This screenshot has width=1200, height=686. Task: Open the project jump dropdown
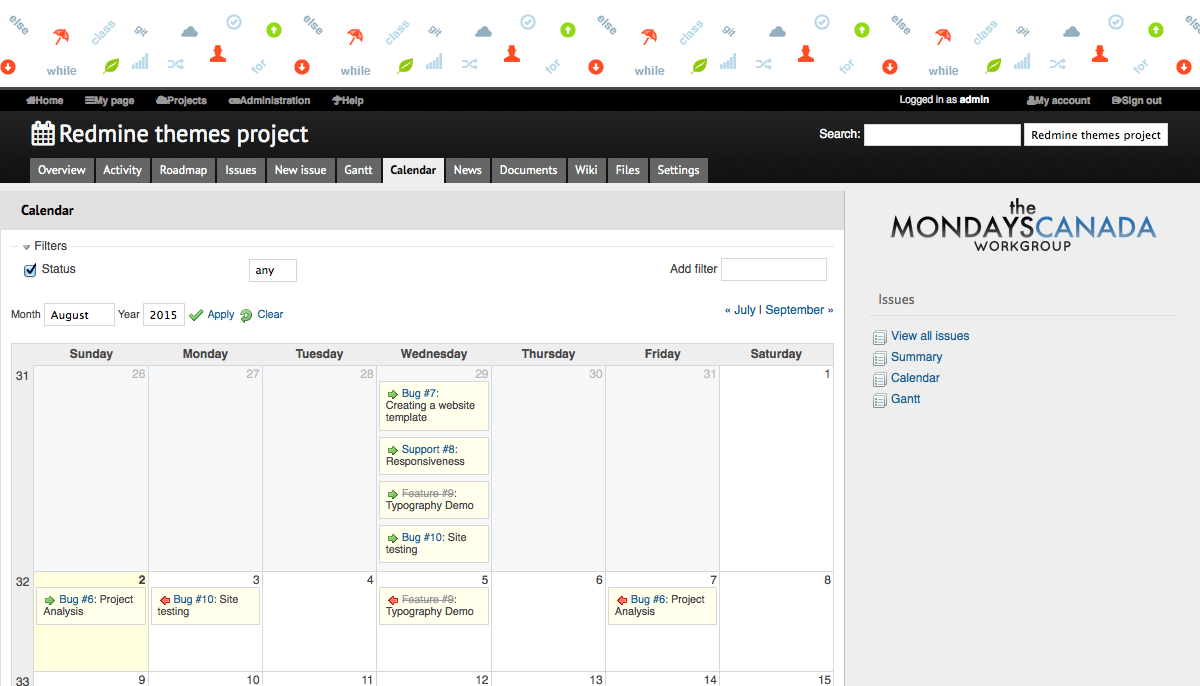click(x=1096, y=135)
